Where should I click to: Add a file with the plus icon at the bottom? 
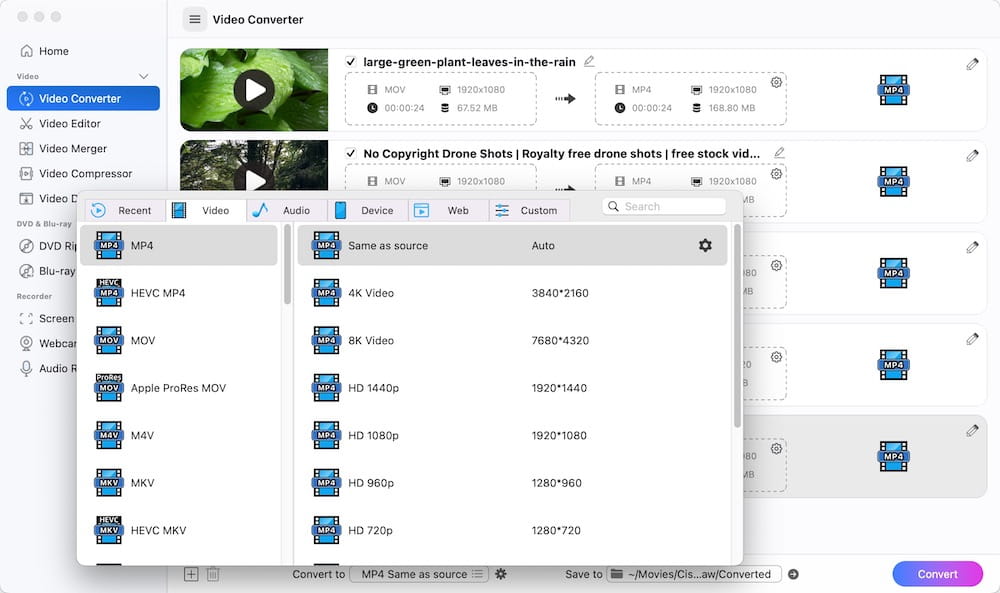click(191, 574)
